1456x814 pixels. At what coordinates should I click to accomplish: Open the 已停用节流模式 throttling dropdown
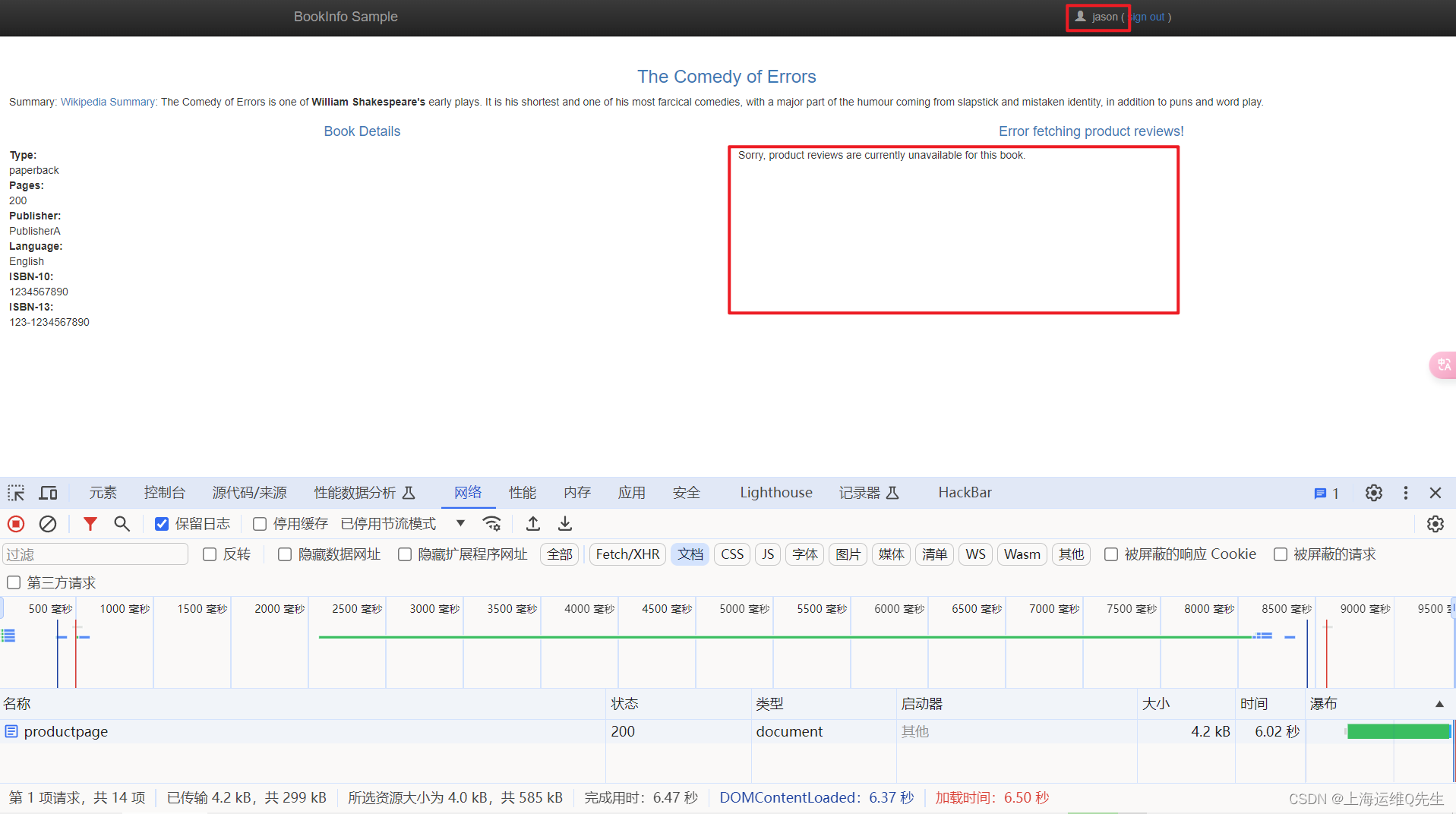click(x=403, y=524)
